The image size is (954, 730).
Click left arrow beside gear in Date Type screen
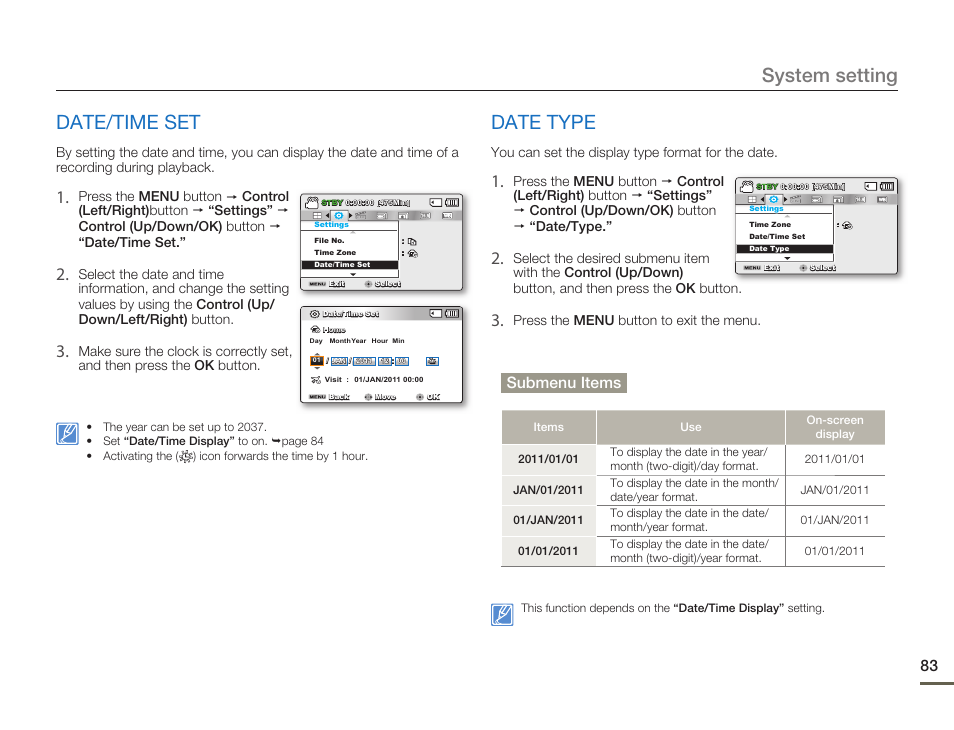762,200
